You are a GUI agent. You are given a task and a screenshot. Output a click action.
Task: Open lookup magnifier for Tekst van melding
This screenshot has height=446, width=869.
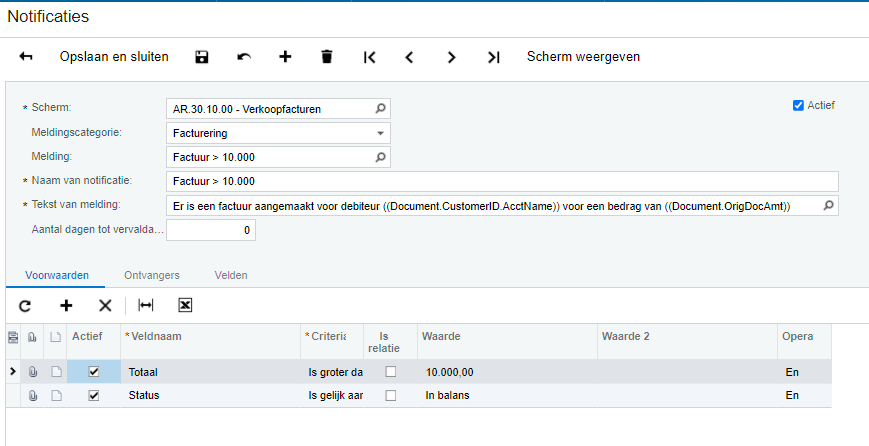point(828,206)
